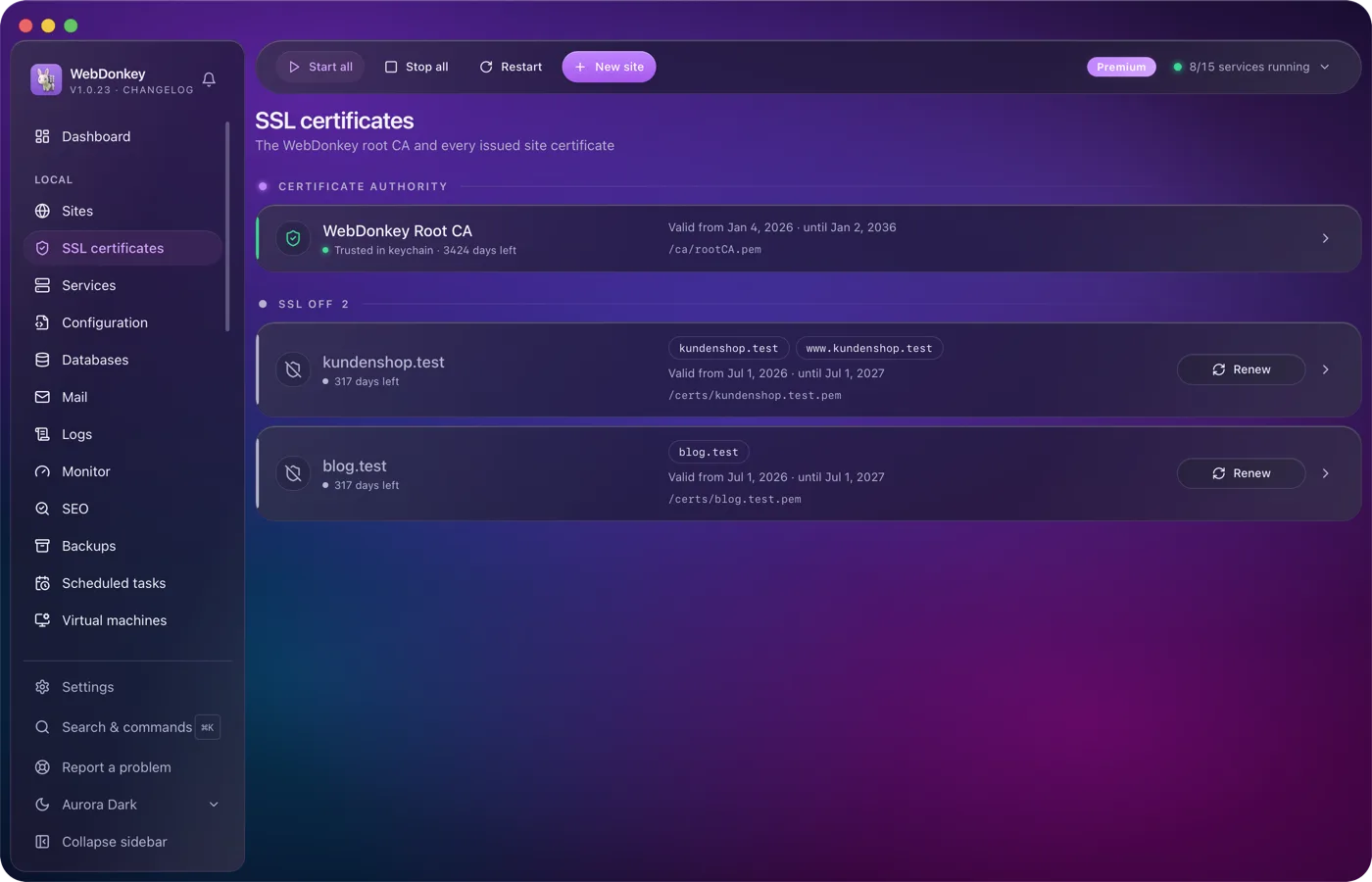Screen dimensions: 1372x882
Task: Click the www.kundenshop.test domain tag
Action: pos(869,348)
